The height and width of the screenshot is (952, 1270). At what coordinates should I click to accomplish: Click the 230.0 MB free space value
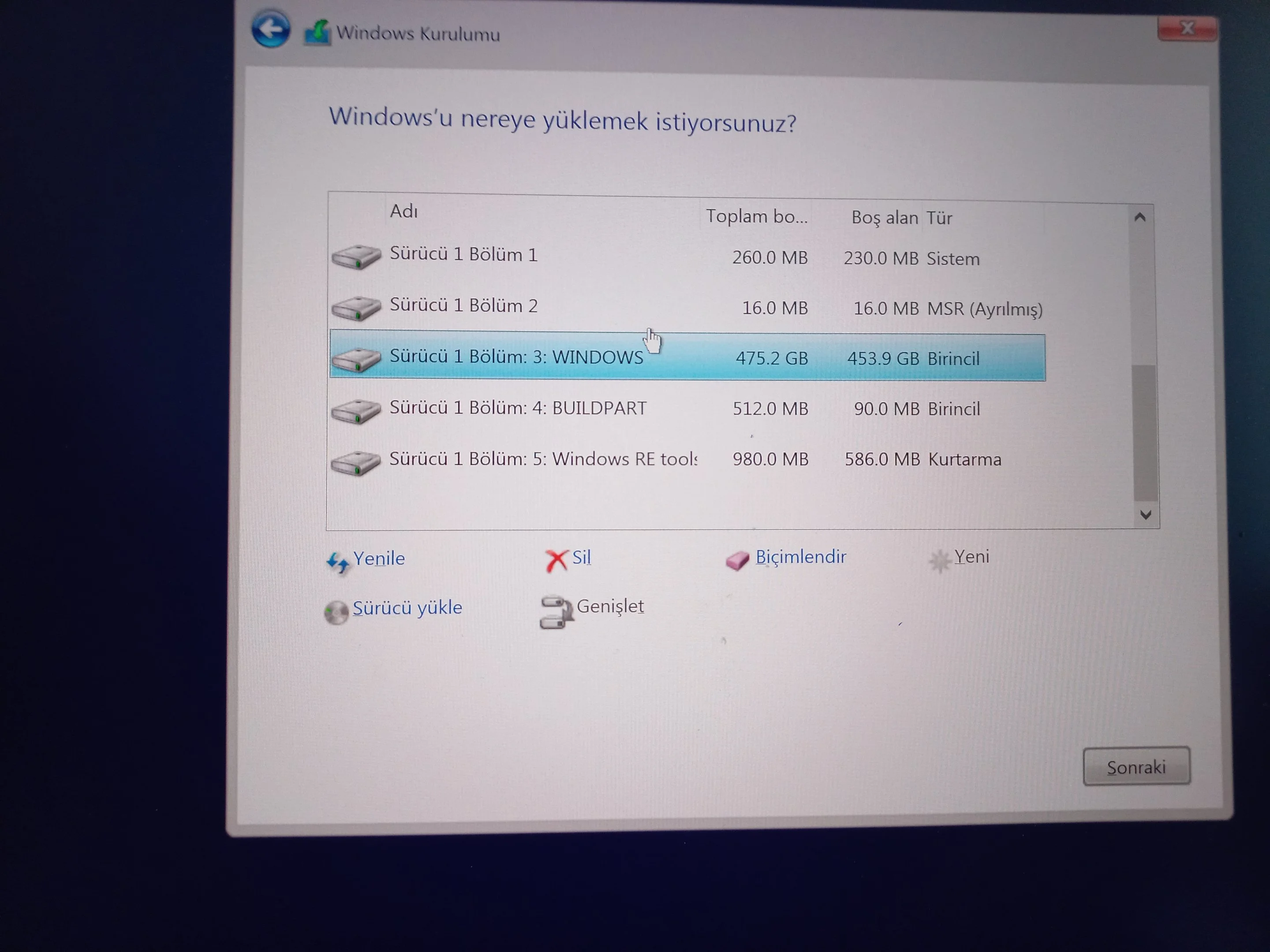point(882,259)
